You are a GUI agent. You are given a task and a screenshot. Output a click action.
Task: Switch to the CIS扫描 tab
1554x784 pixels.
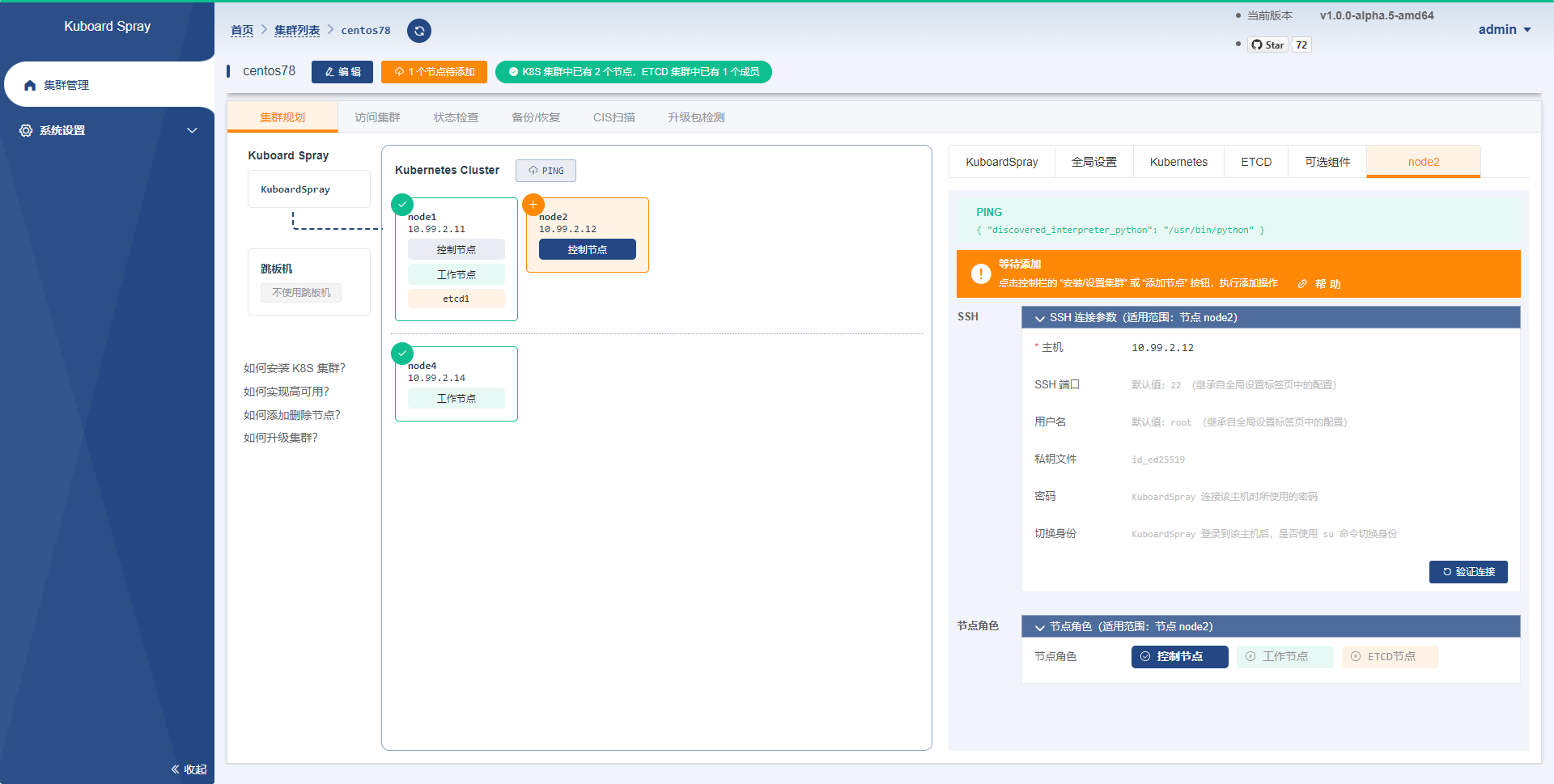[x=614, y=117]
